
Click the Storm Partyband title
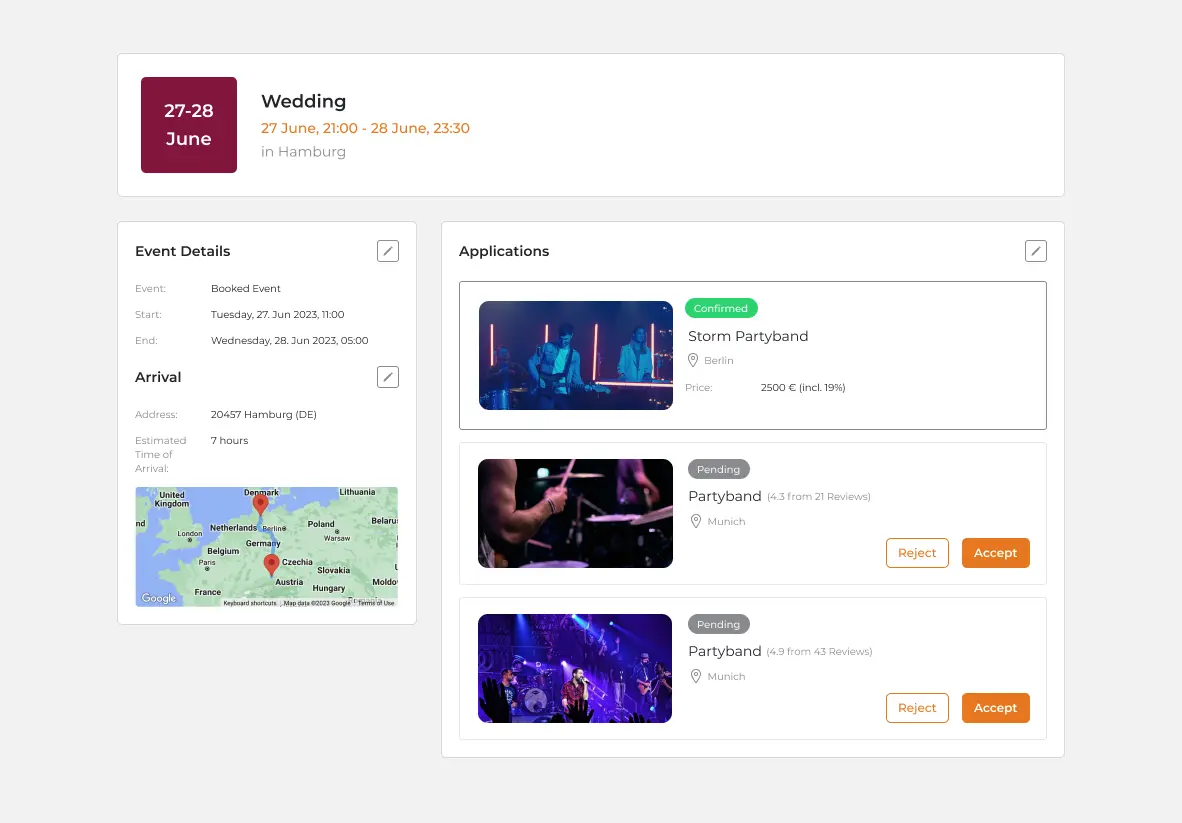click(x=748, y=336)
